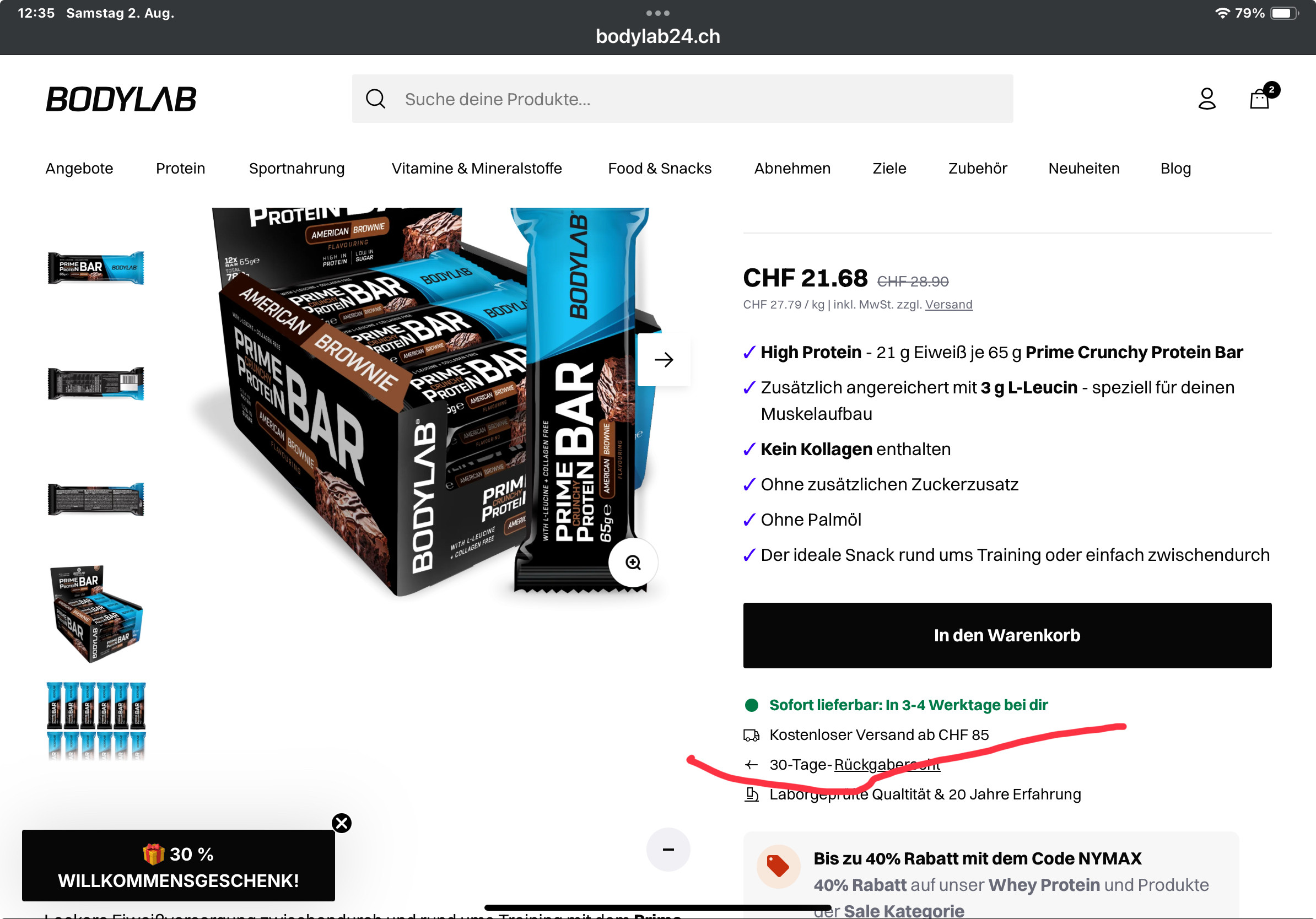Open the 30% Willkommensgeschenk banner
Image resolution: width=1316 pixels, height=919 pixels.
(x=178, y=865)
